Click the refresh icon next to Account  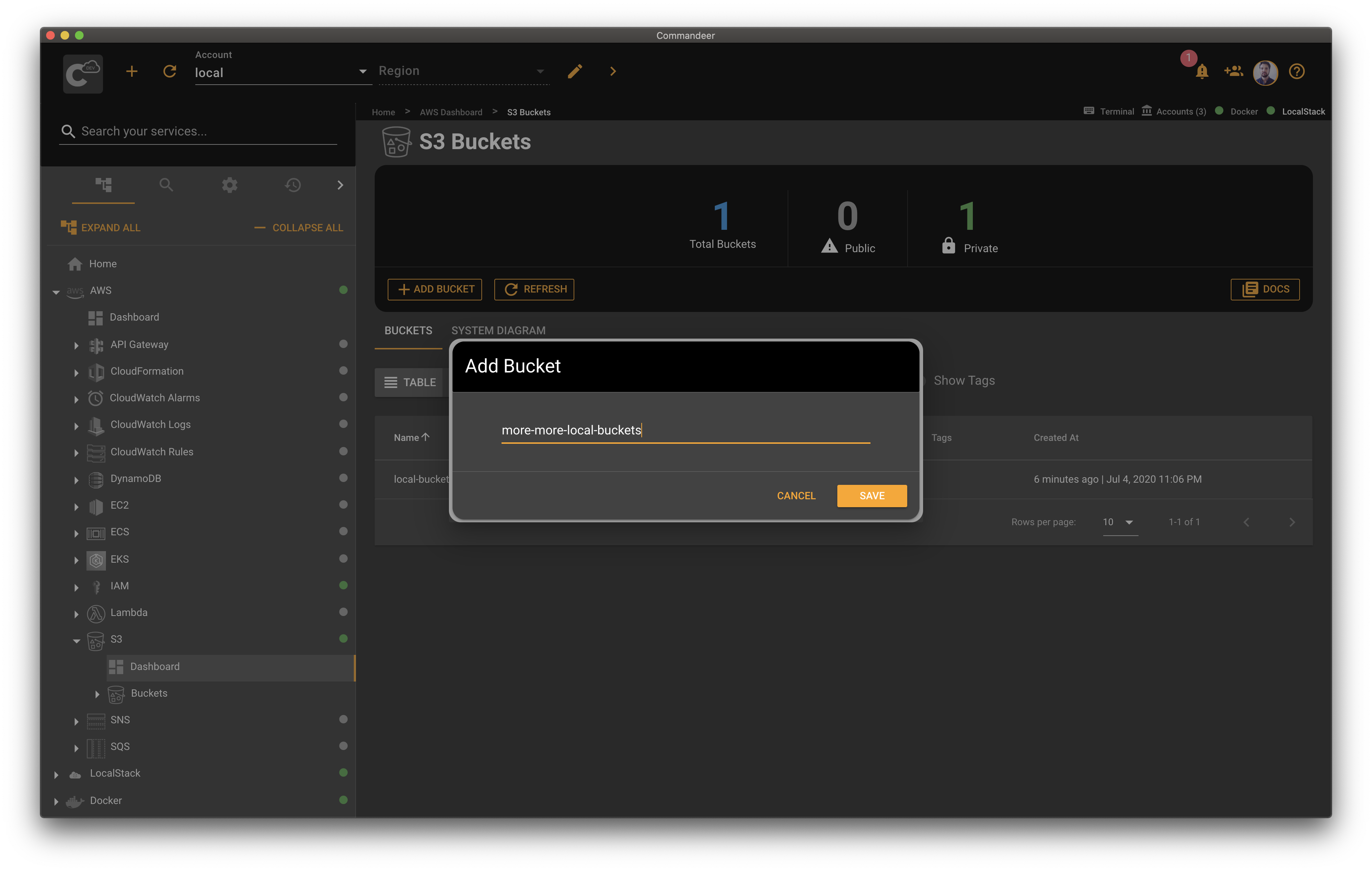pyautogui.click(x=170, y=71)
